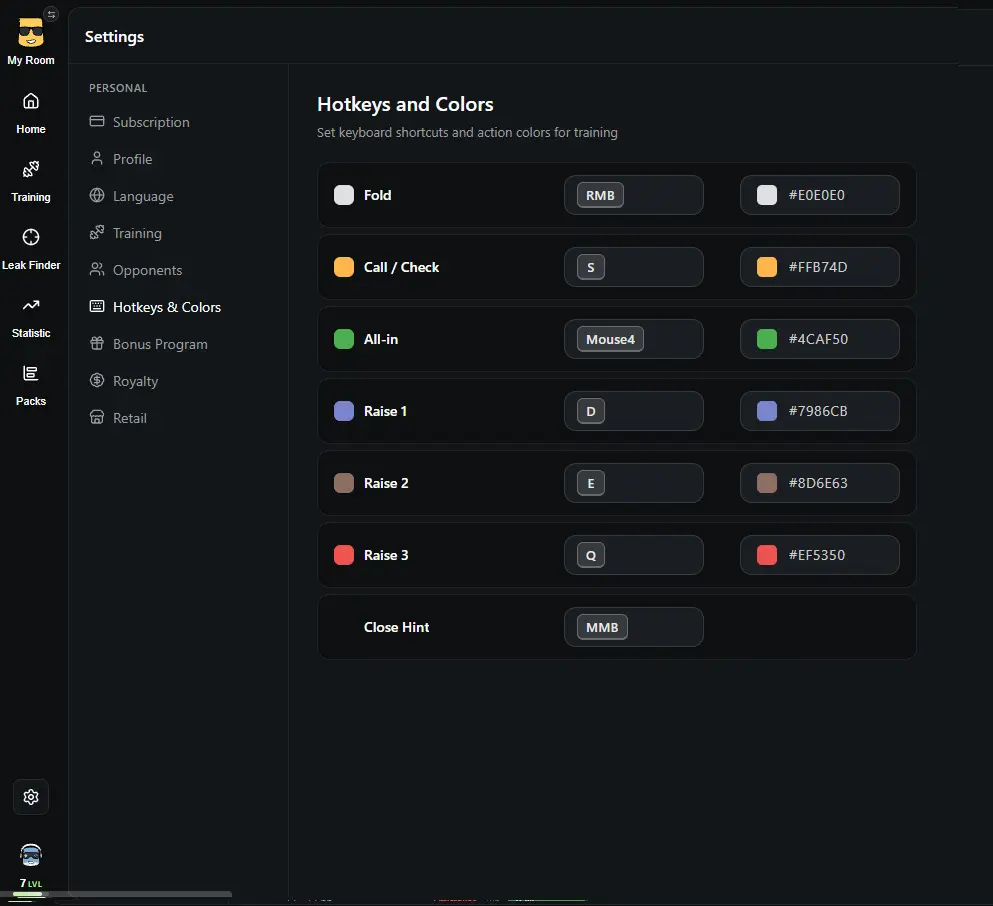The image size is (993, 906).
Task: Change the Close Hint hotkey MMB
Action: (633, 627)
